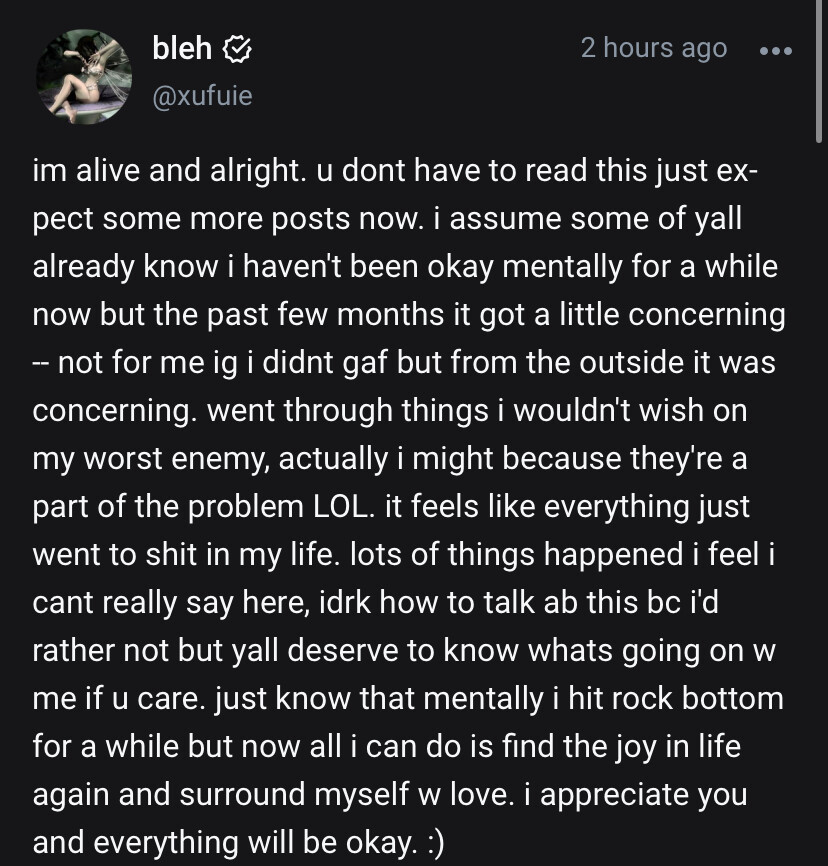Click the final line 'and everything will be okay'
This screenshot has height=866, width=828.
(x=238, y=843)
